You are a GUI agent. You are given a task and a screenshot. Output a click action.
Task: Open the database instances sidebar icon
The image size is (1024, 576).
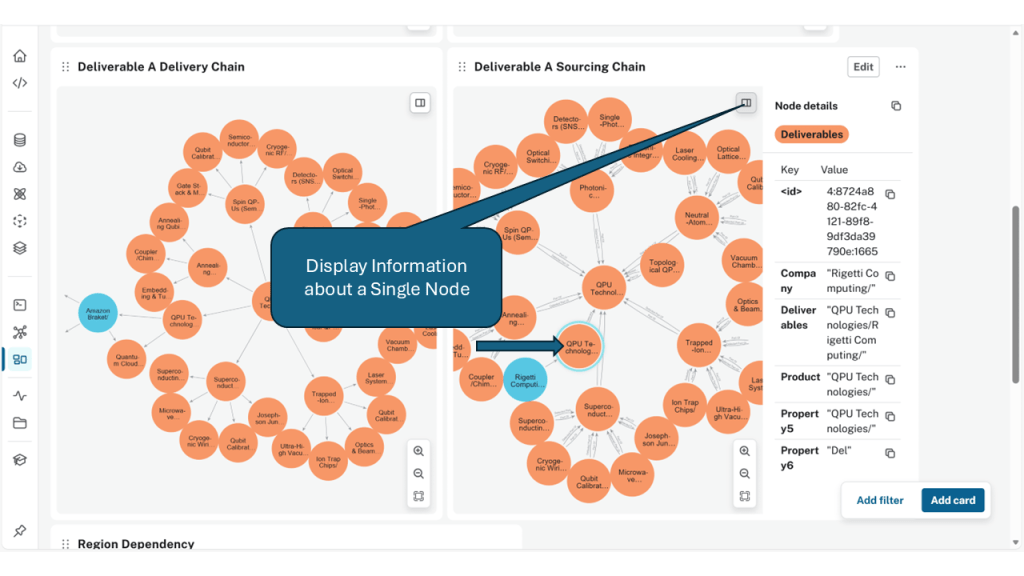[20, 140]
